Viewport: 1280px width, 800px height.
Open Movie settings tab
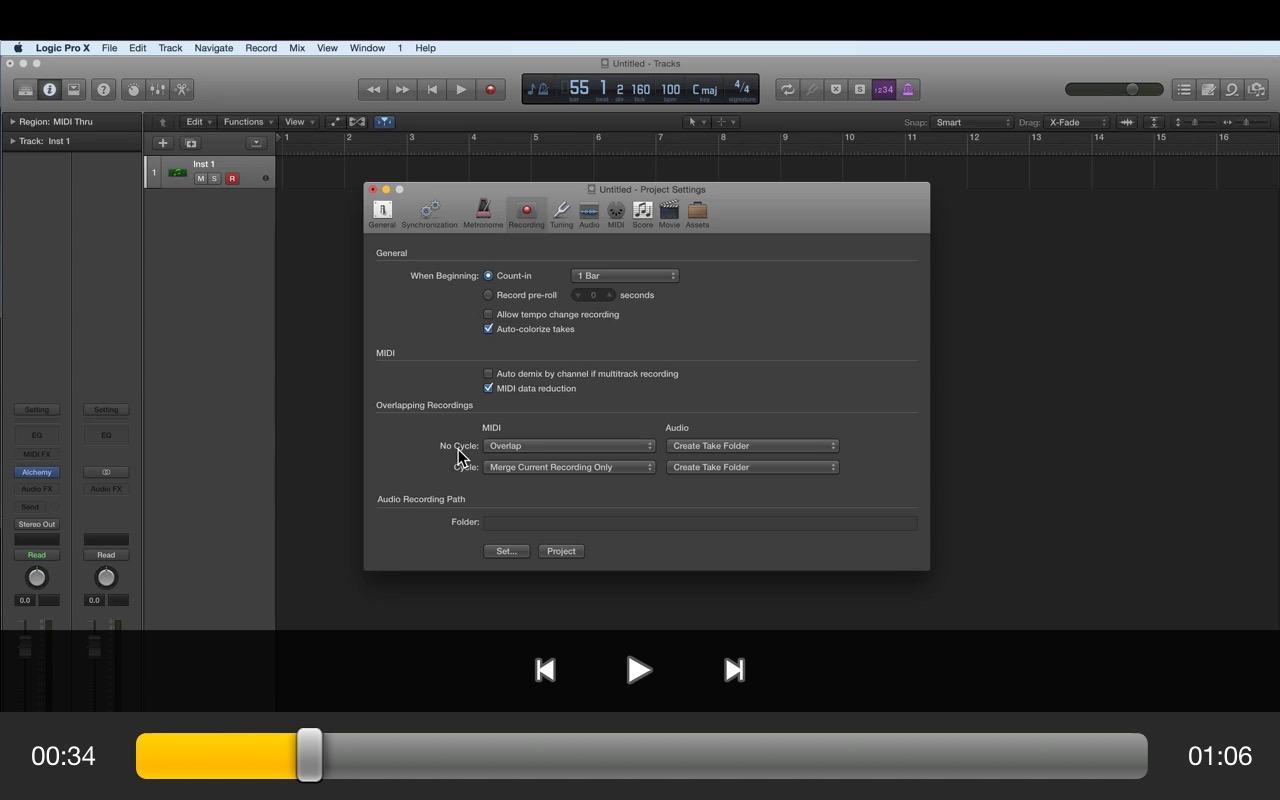coord(669,214)
